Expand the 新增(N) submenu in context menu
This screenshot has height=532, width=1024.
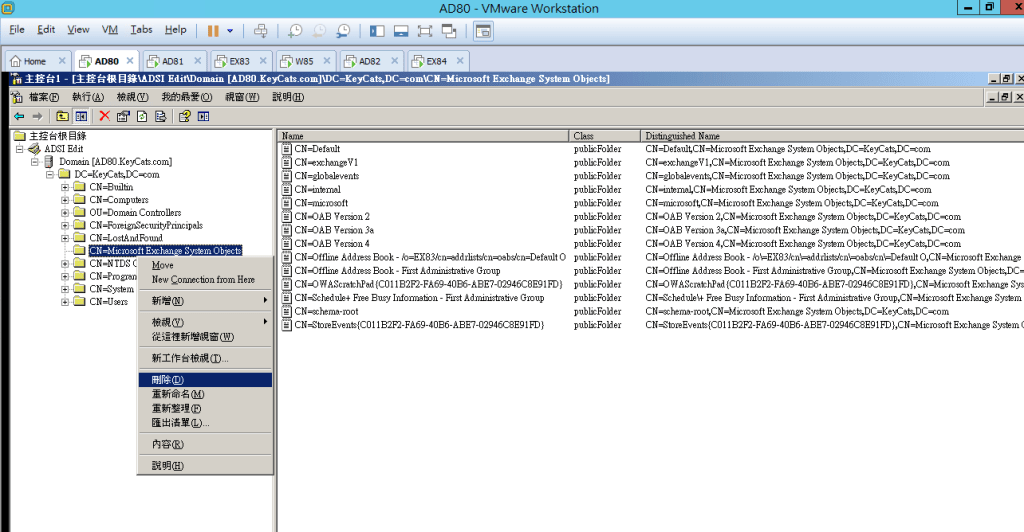click(206, 301)
